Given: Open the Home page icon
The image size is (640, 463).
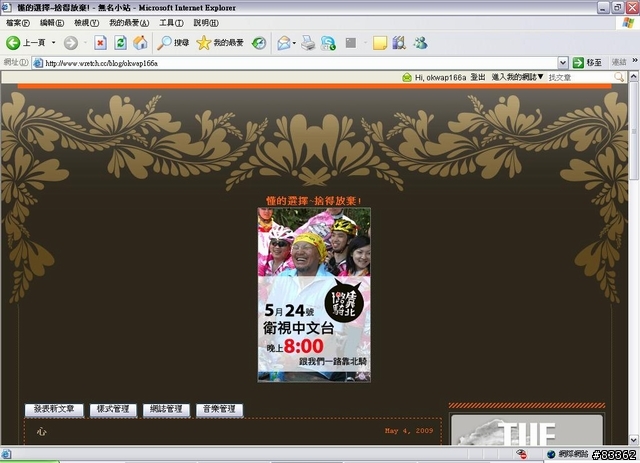Looking at the screenshot, I should tap(140, 42).
